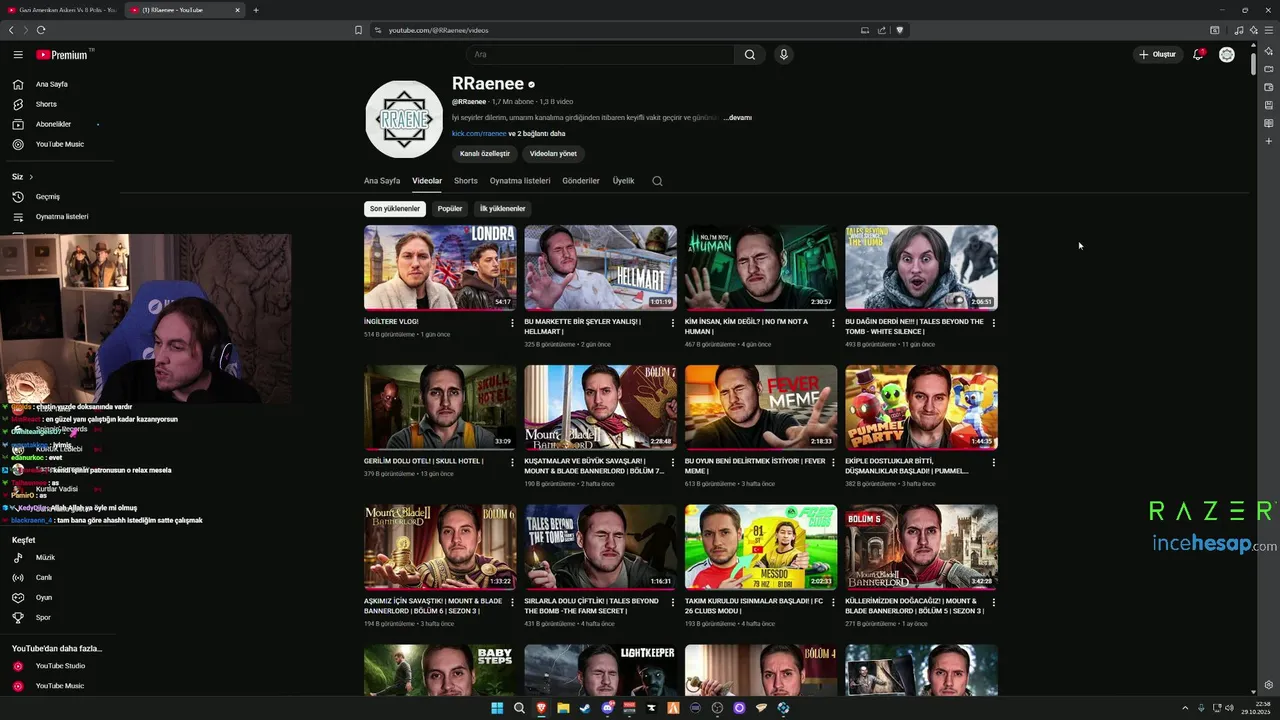Viewport: 1280px width, 720px height.
Task: Open the YouTube hamburger guide menu
Action: point(18,55)
